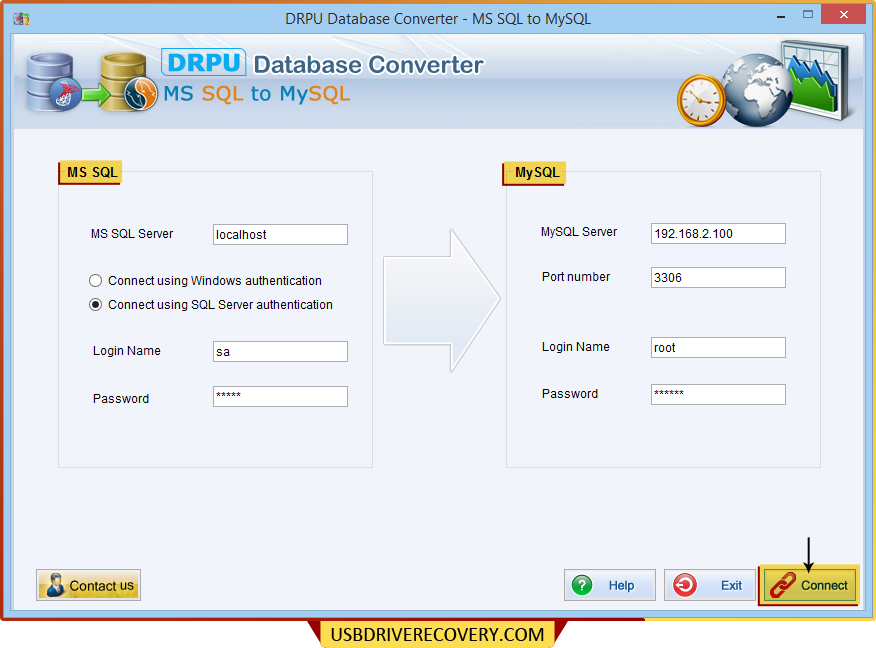
Task: Click the 'Port number' label text
Action: click(575, 277)
